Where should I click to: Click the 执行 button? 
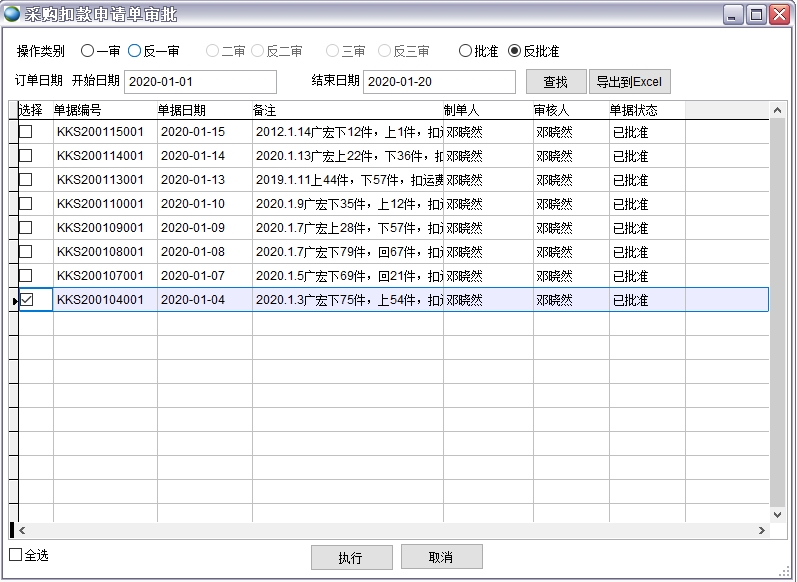coord(351,558)
